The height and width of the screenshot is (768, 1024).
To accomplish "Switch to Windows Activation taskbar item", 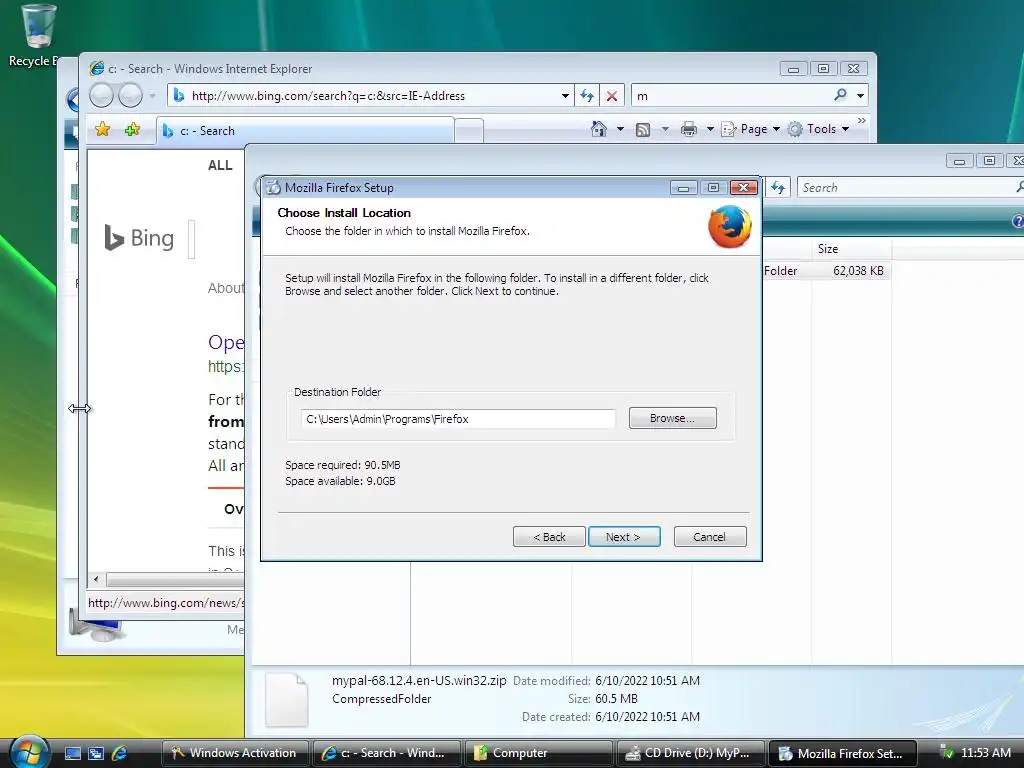I will (236, 753).
